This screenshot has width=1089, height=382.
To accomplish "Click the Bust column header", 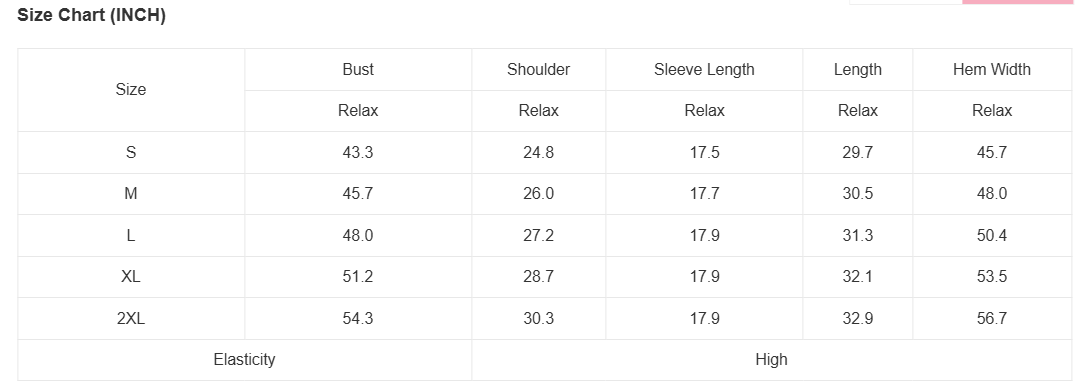I will pyautogui.click(x=358, y=69).
